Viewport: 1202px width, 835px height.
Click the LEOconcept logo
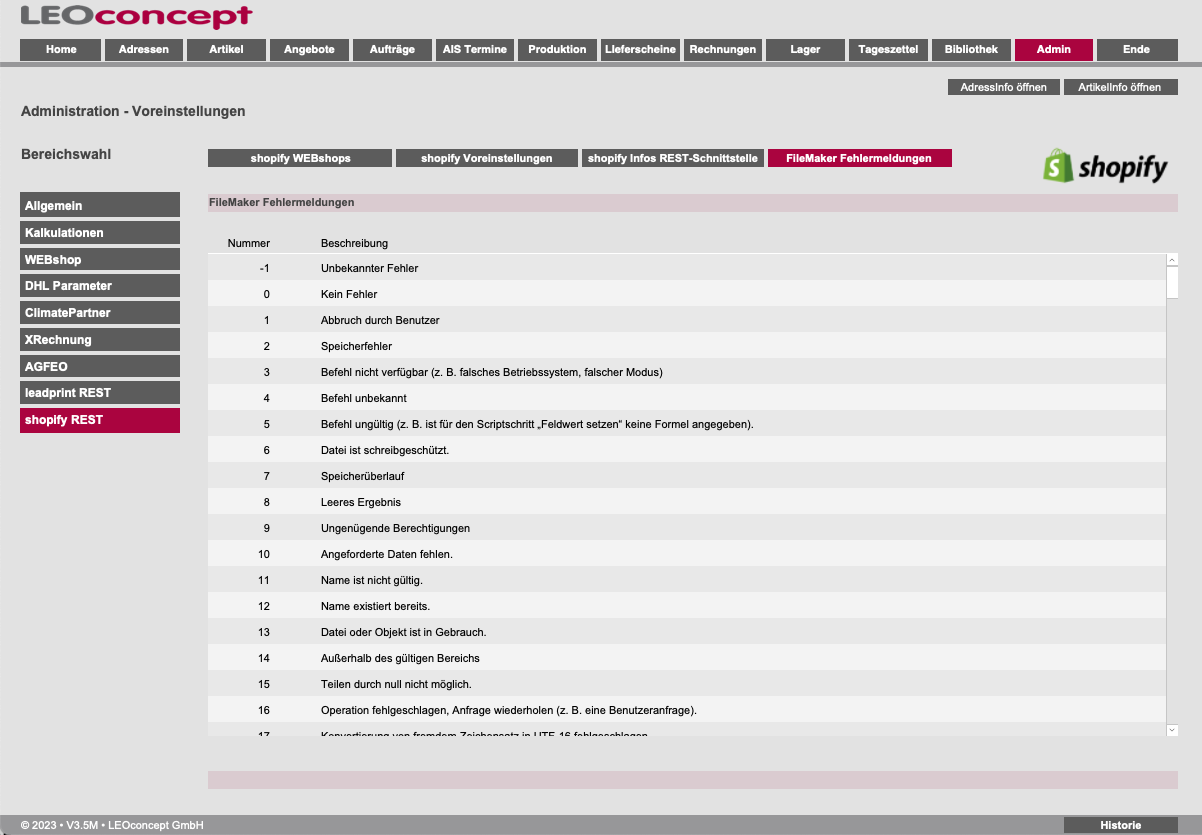[x=136, y=16]
